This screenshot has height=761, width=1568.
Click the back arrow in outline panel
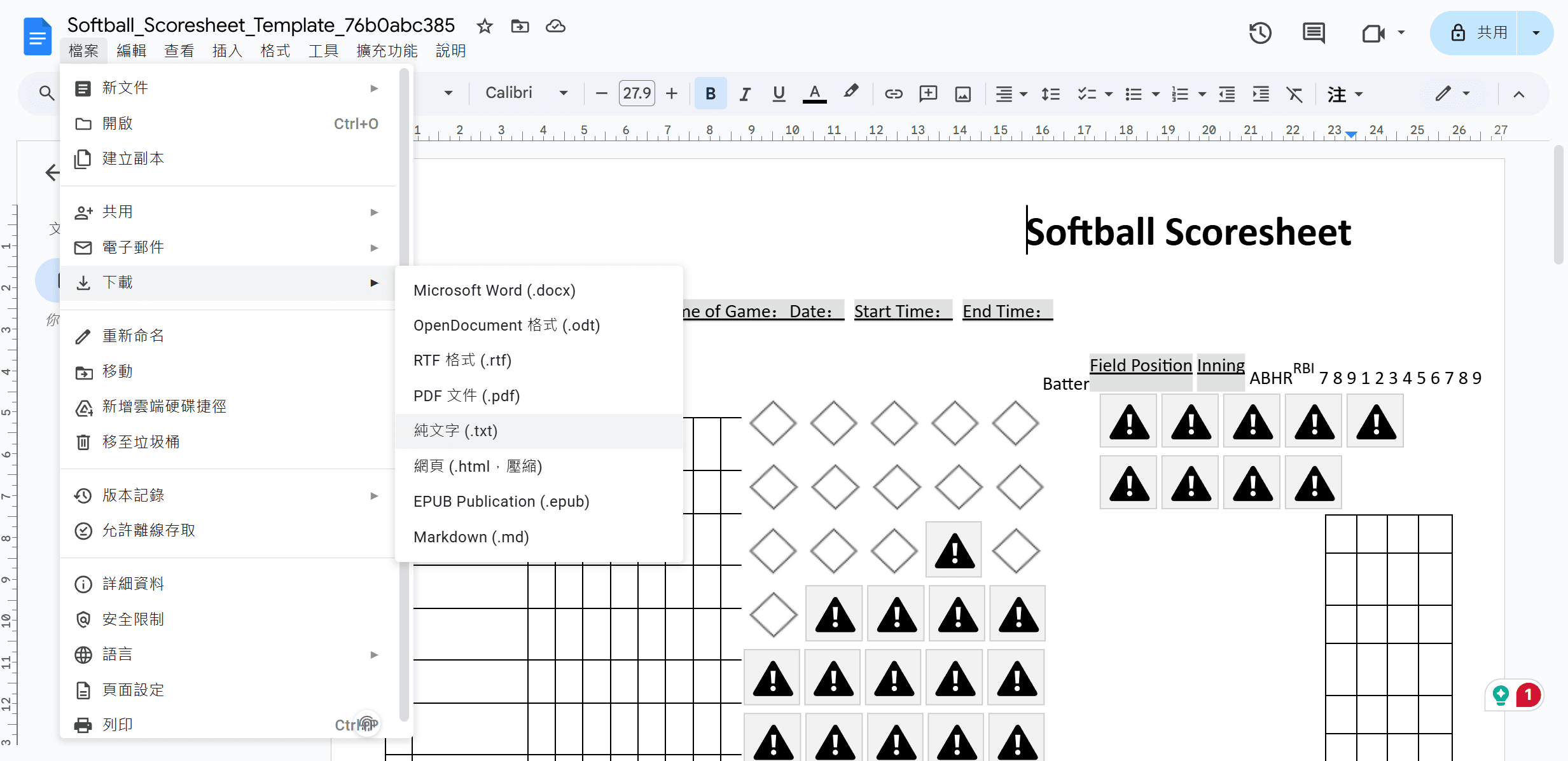click(52, 172)
